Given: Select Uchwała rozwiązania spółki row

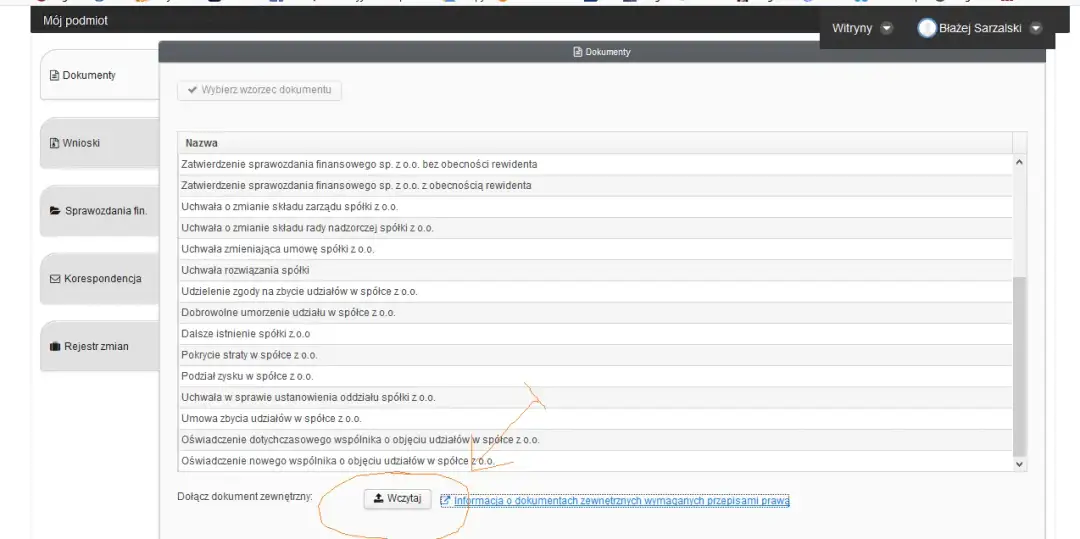Looking at the screenshot, I should 245,270.
